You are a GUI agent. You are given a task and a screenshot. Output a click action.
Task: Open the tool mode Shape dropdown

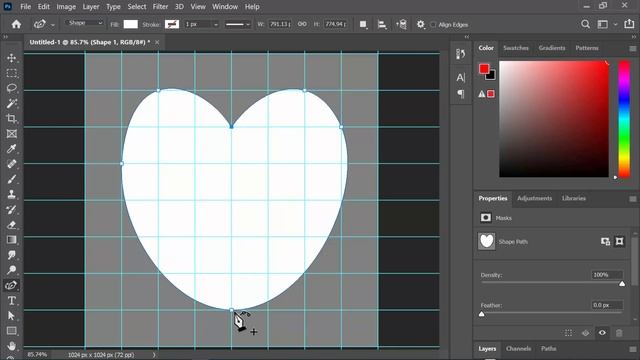[x=85, y=23]
